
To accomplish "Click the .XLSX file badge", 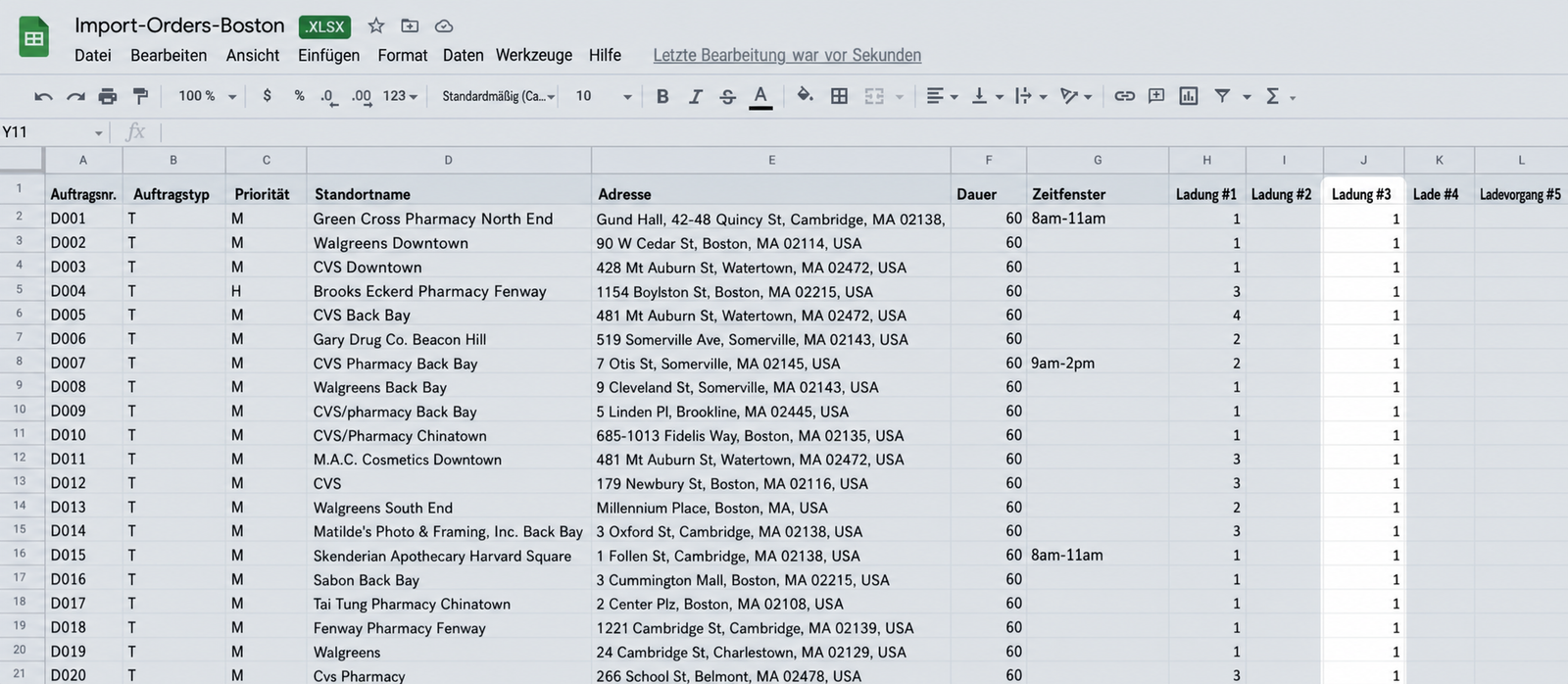I will tap(324, 26).
